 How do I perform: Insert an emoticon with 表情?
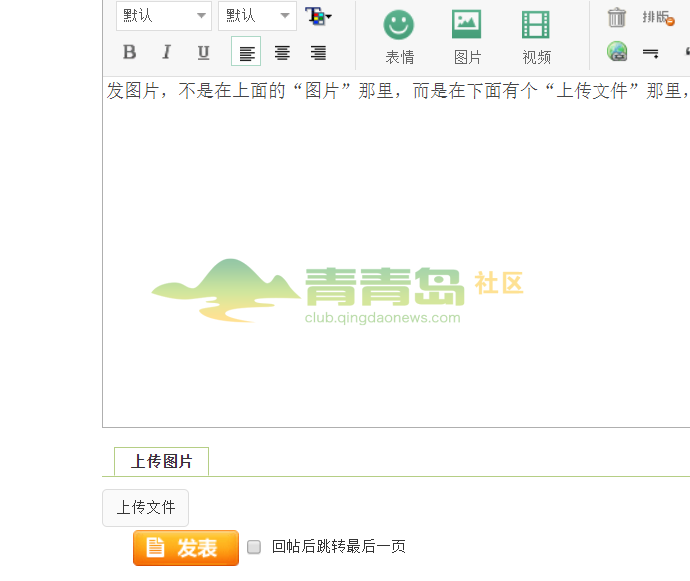coord(399,37)
